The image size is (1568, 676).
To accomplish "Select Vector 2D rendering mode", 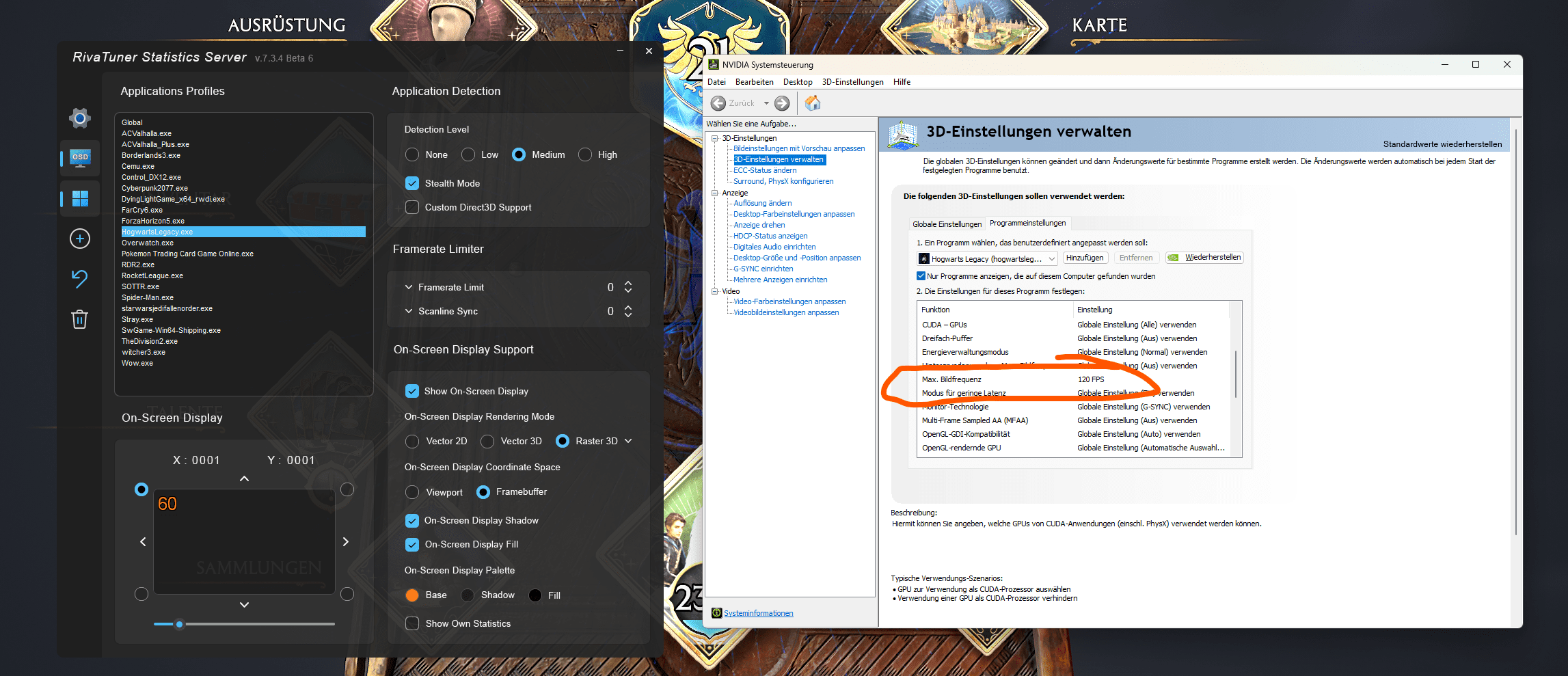I will point(412,442).
